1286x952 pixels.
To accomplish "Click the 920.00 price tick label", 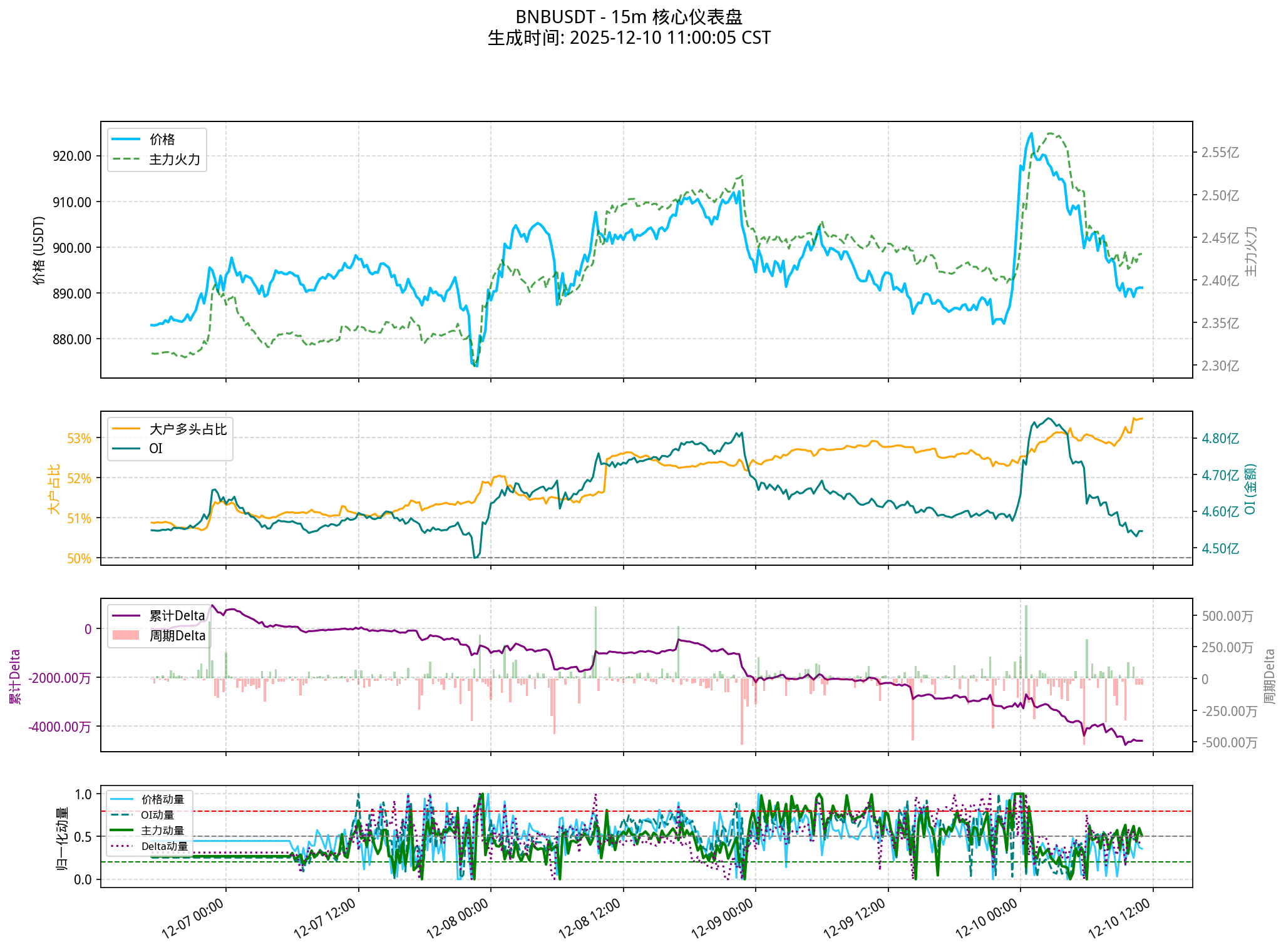I will (x=71, y=156).
